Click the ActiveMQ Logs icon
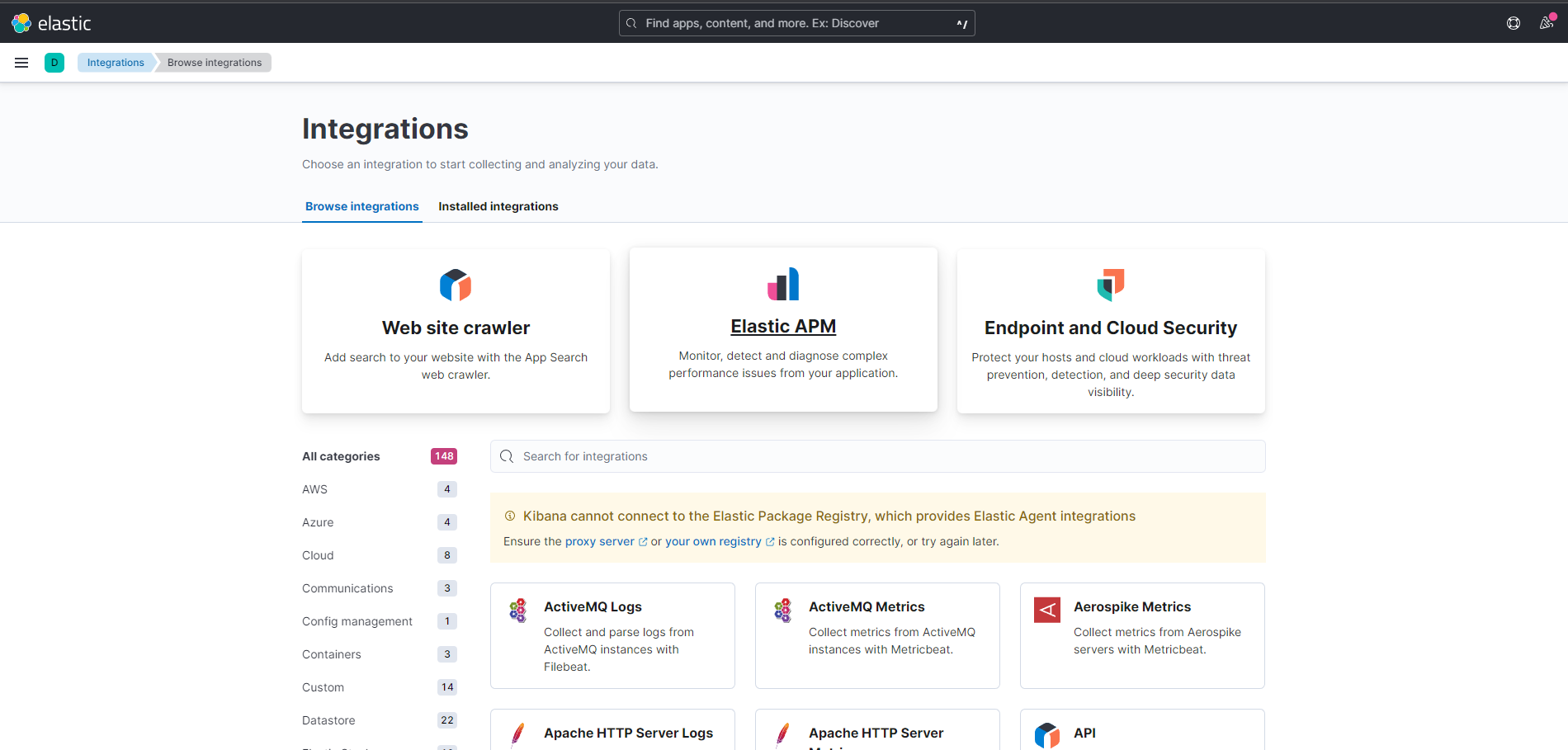 [517, 610]
